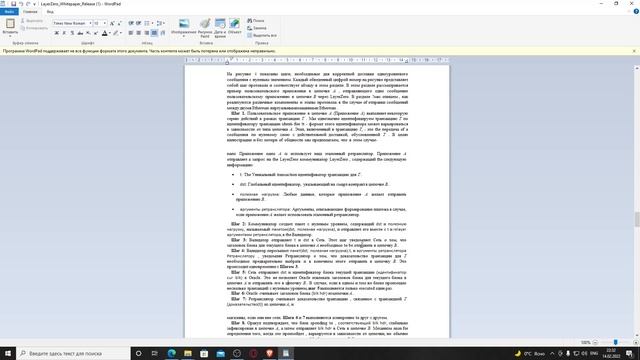This screenshot has width=640, height=360.
Task: Align text left
Action: [131, 33]
